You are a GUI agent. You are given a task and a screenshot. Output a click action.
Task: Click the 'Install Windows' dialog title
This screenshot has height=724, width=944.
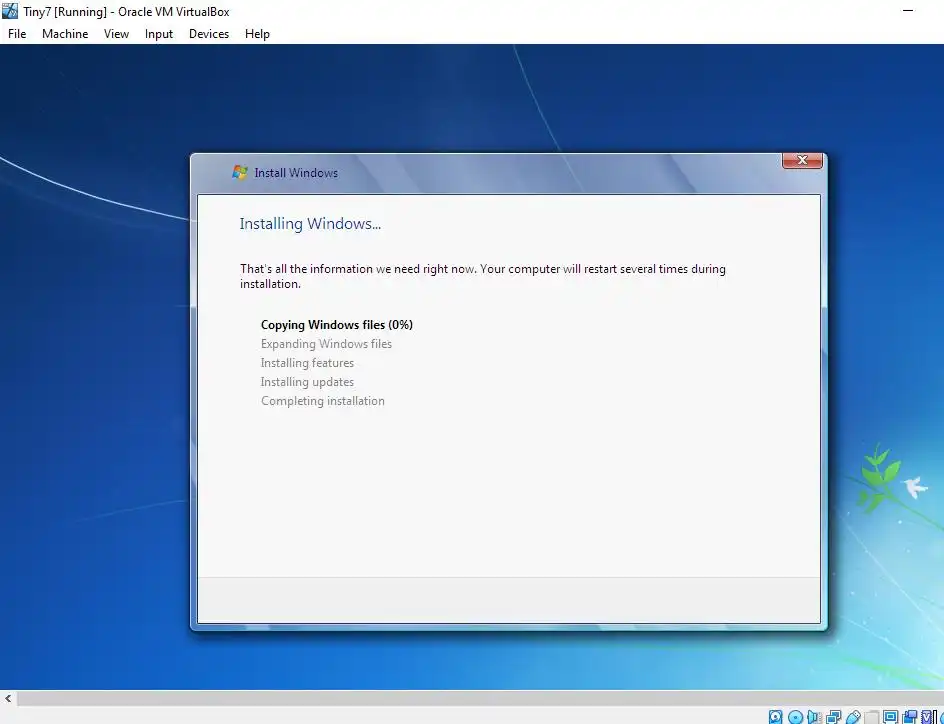pyautogui.click(x=296, y=173)
